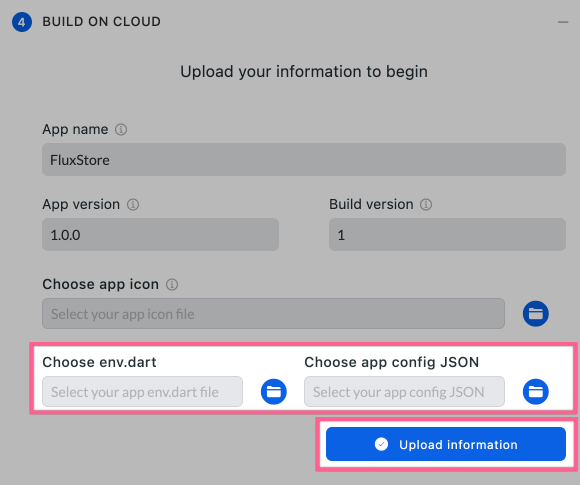Show info tooltip next to Build version

[426, 204]
